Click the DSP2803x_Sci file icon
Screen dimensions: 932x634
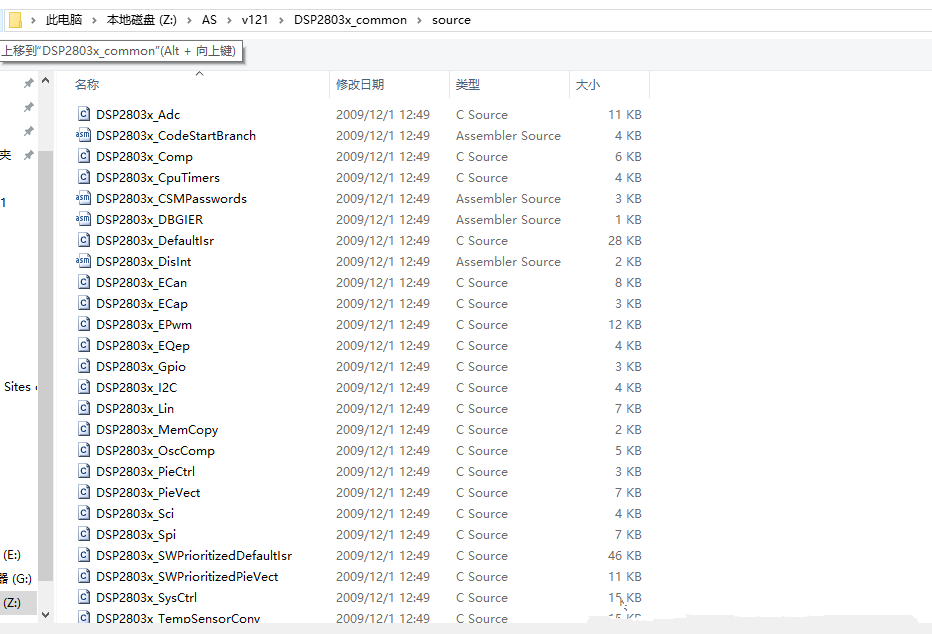84,513
